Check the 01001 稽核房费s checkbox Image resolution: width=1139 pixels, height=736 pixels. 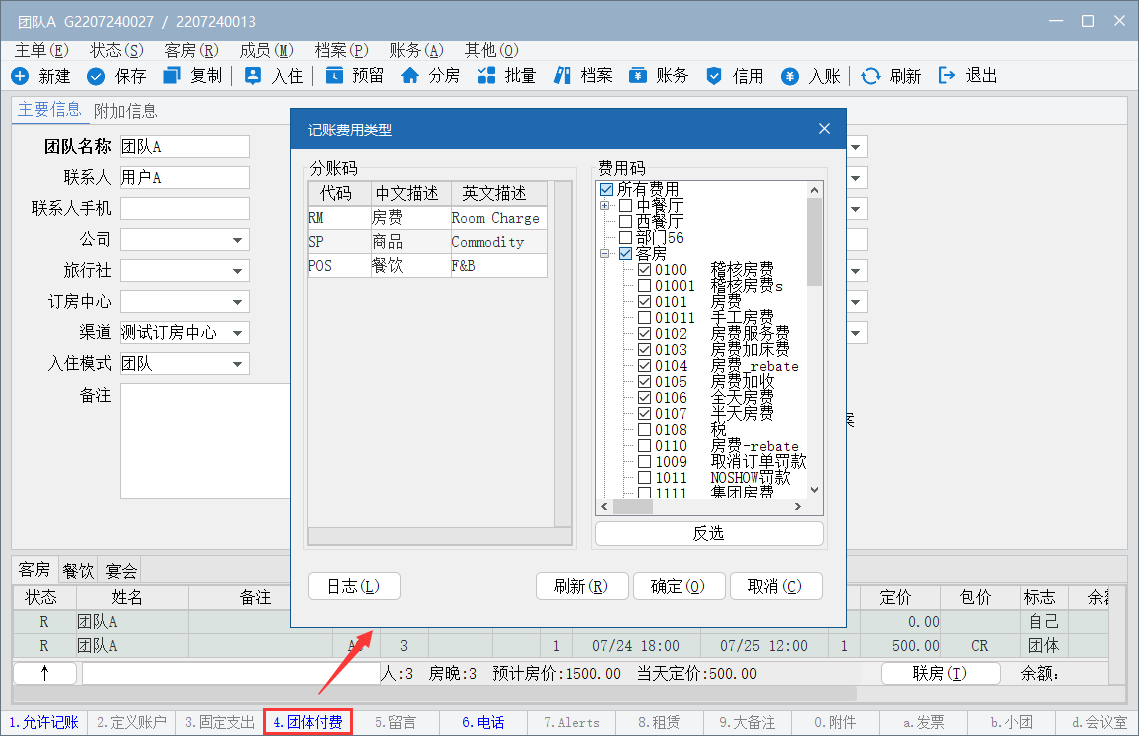pos(644,286)
